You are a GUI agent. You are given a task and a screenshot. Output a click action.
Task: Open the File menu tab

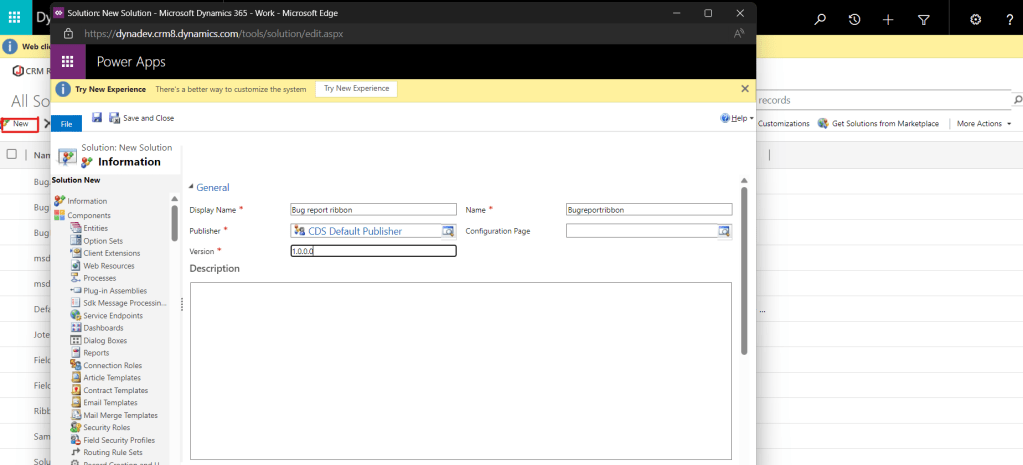[x=66, y=124]
